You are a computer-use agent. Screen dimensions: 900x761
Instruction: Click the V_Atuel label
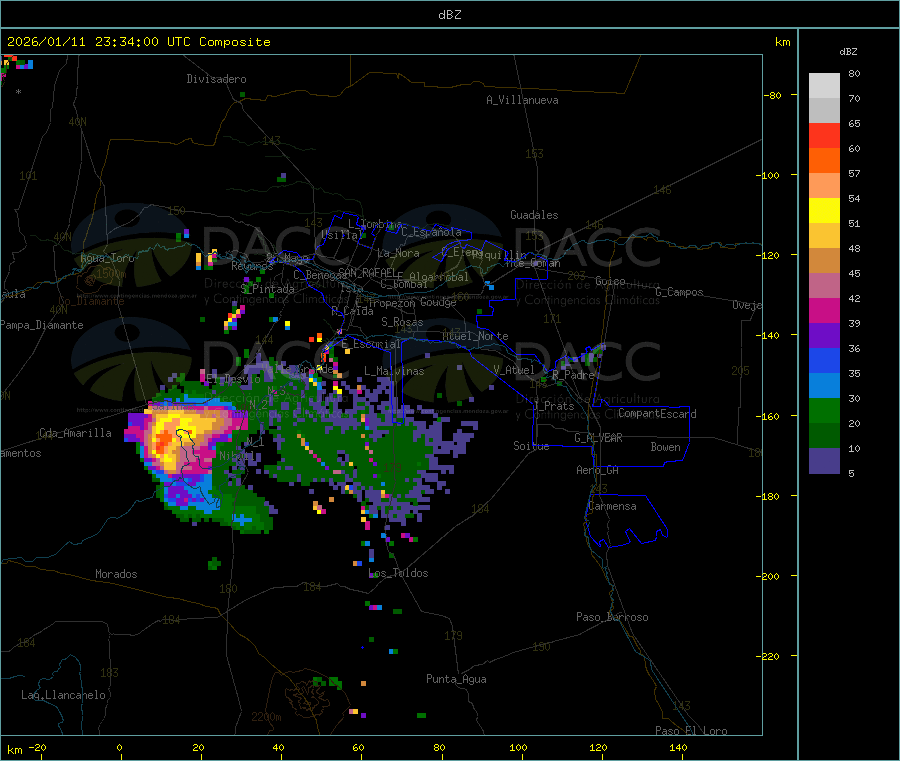tap(514, 370)
